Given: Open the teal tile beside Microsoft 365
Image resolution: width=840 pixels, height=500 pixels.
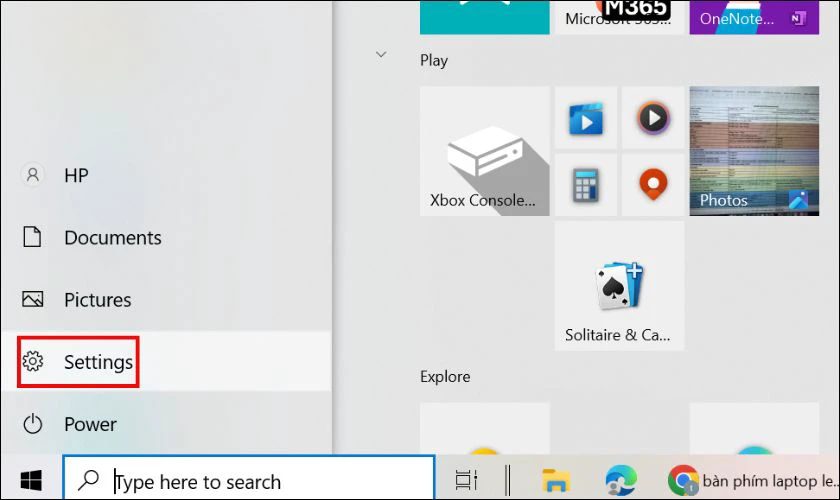Looking at the screenshot, I should pos(485,17).
